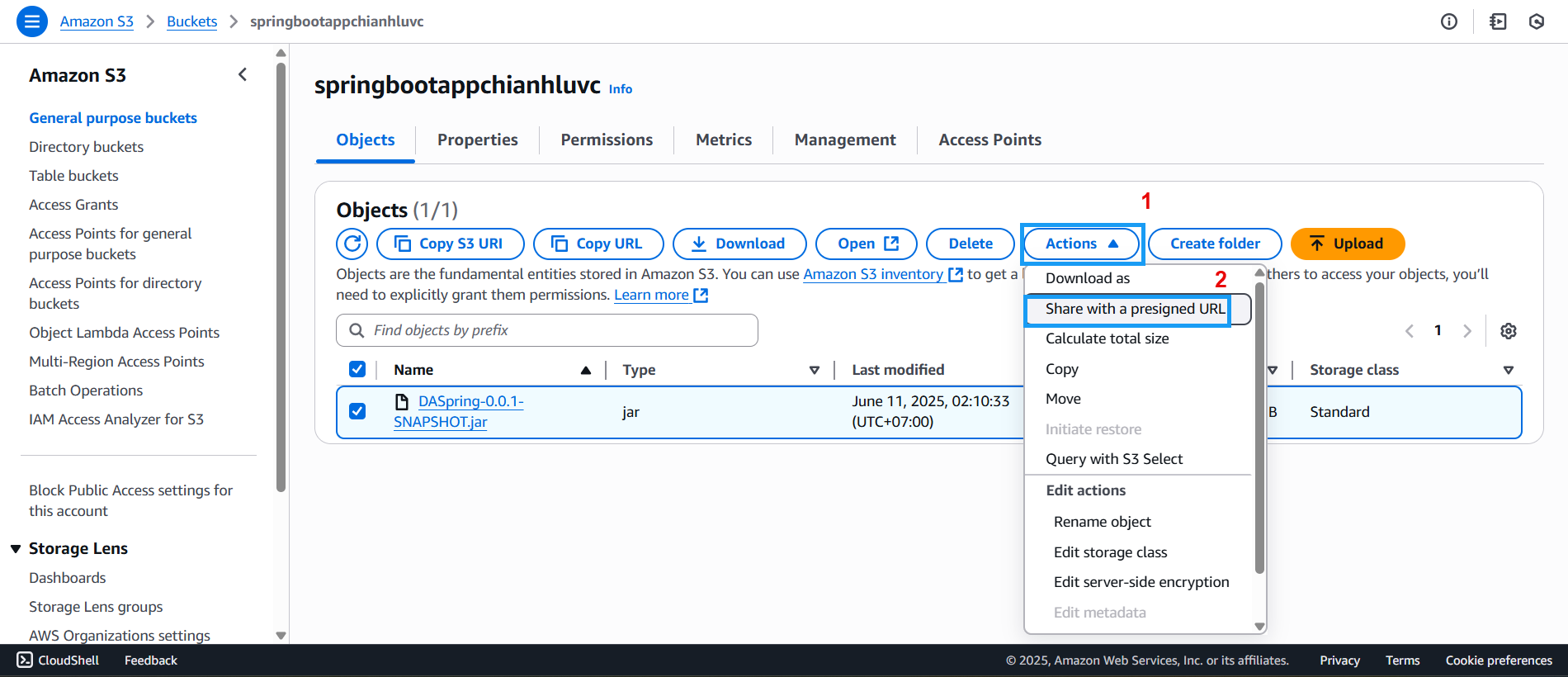Go to next page of objects
This screenshot has height=677, width=1568.
click(1466, 331)
